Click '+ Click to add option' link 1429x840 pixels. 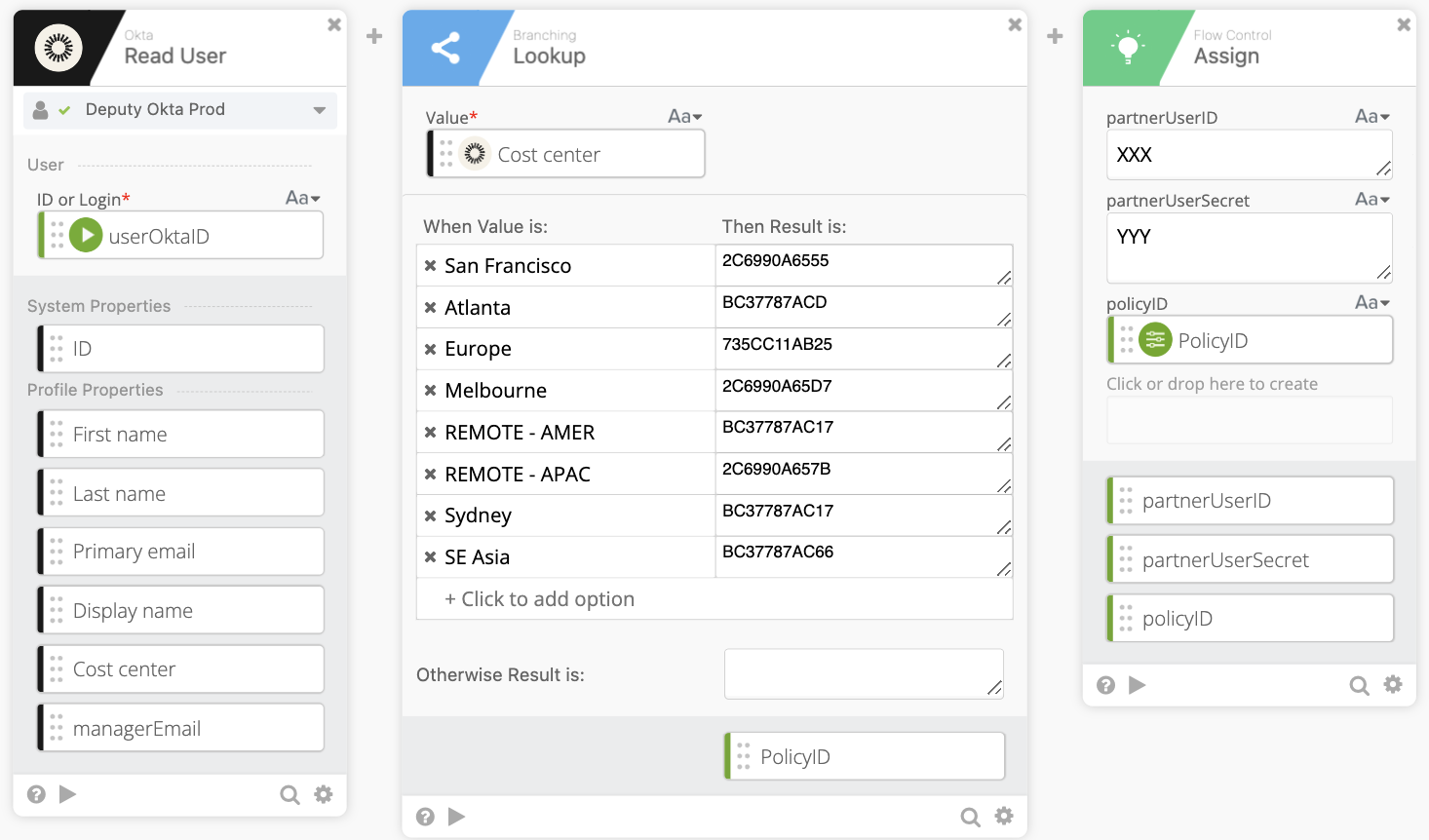539,599
